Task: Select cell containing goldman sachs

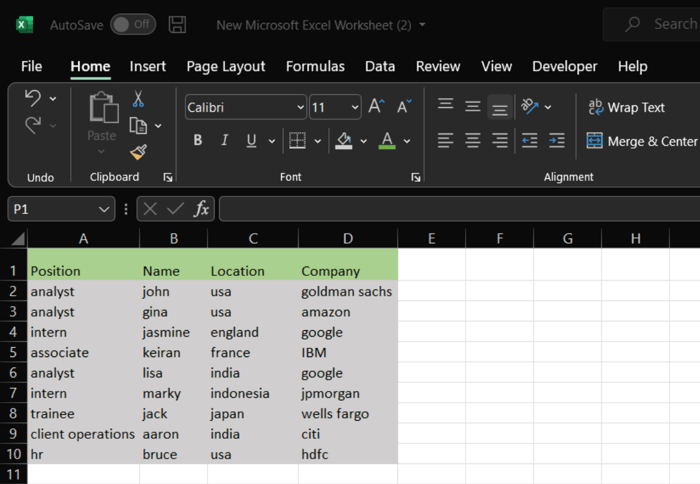Action: tap(347, 292)
